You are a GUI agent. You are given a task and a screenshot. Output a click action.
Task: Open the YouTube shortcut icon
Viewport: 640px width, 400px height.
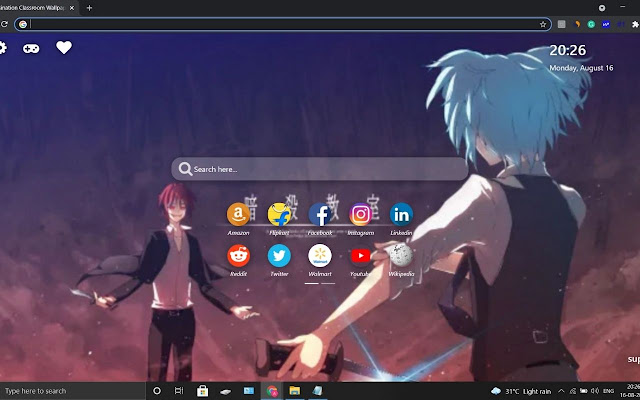[x=360, y=256]
